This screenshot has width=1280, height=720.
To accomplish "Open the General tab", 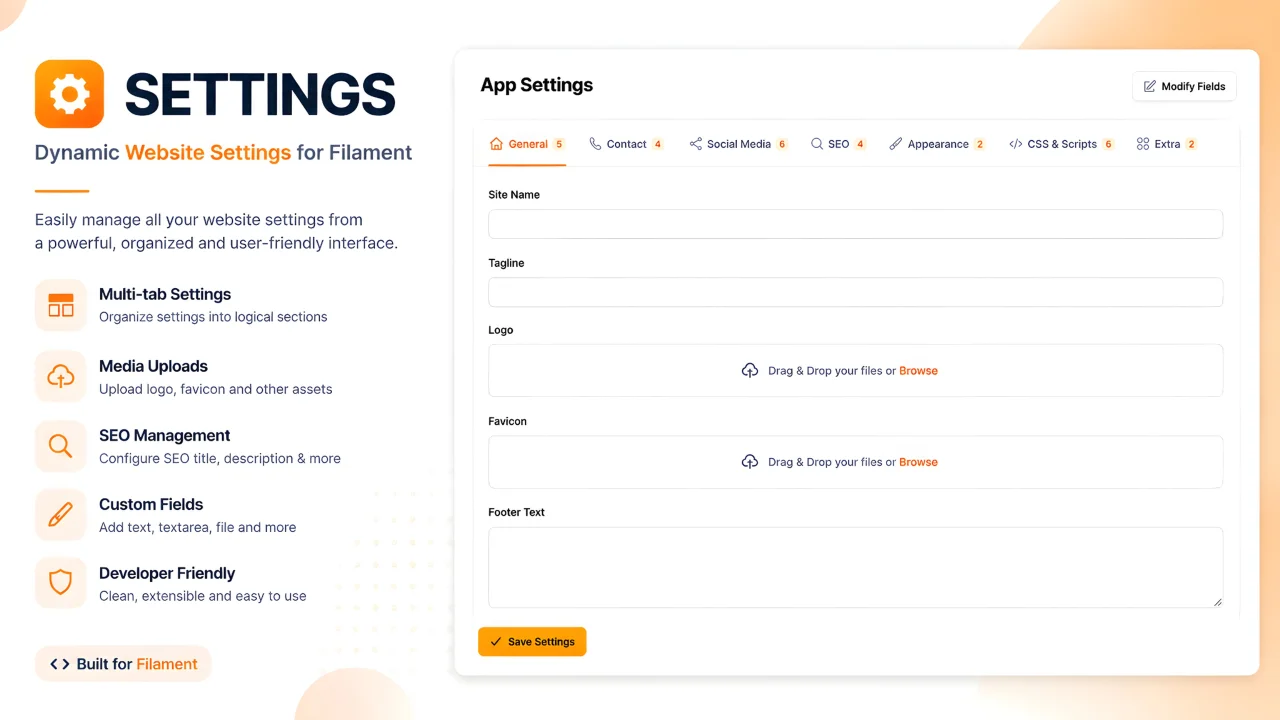I will click(527, 144).
